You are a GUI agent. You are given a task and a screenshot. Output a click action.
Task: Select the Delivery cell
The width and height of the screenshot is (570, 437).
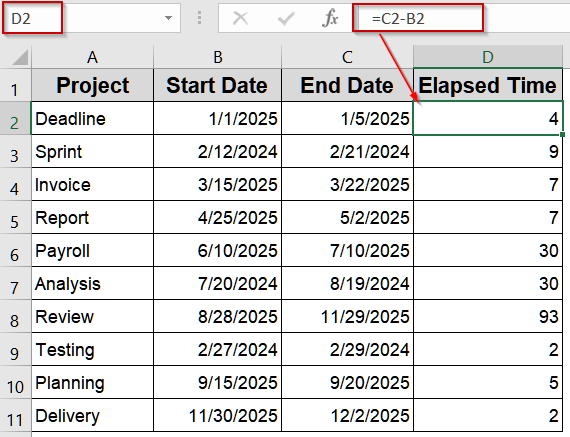pyautogui.click(x=92, y=416)
